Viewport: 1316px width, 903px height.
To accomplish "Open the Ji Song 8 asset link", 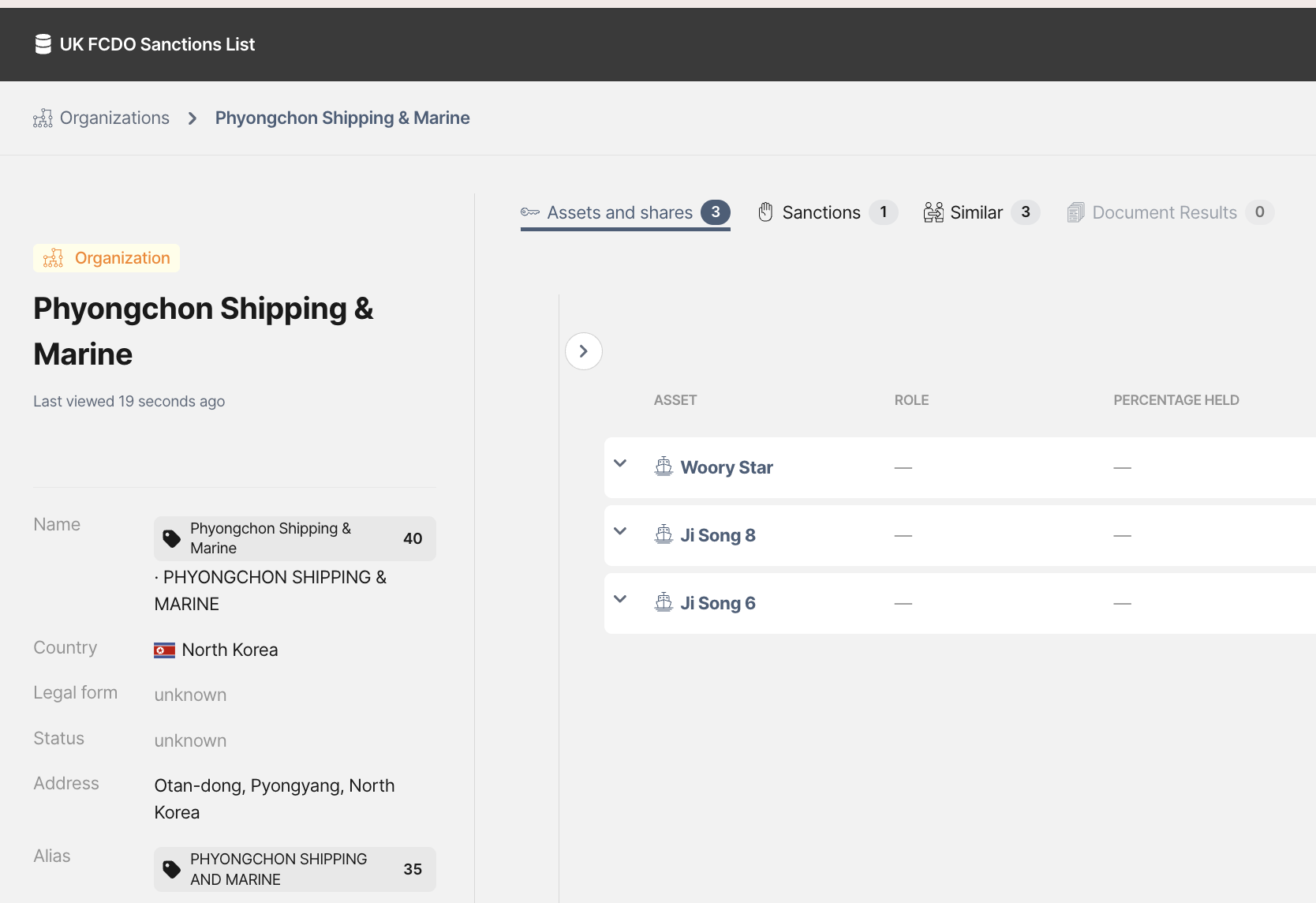I will pyautogui.click(x=718, y=535).
